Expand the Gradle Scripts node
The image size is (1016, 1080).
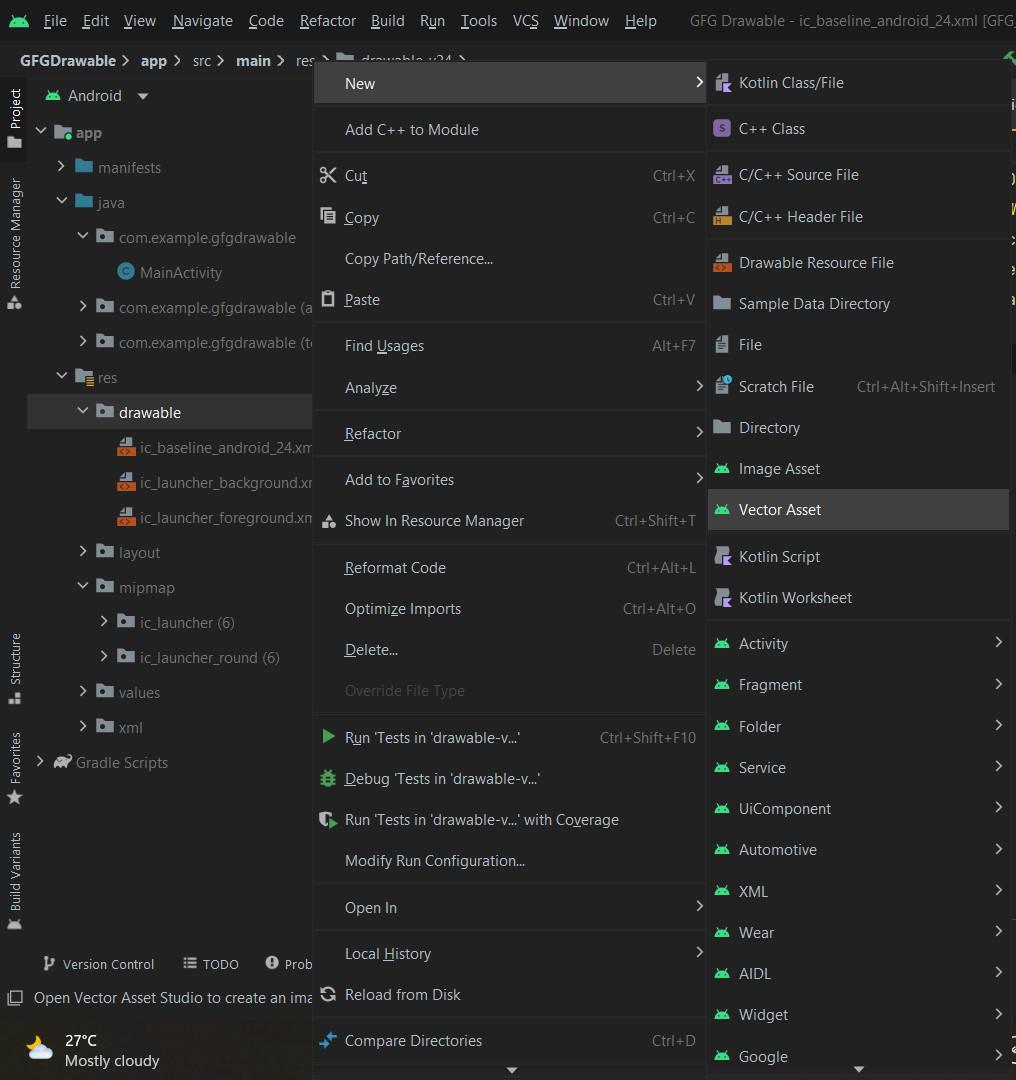(x=40, y=761)
